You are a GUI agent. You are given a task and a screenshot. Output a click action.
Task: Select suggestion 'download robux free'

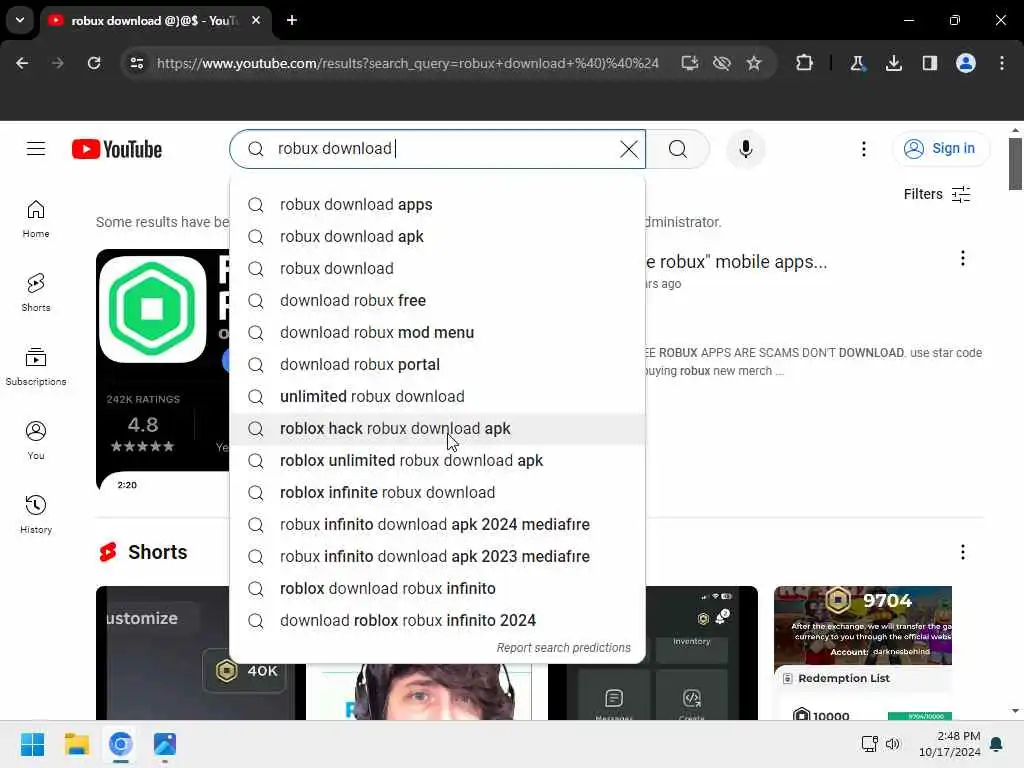click(438, 300)
